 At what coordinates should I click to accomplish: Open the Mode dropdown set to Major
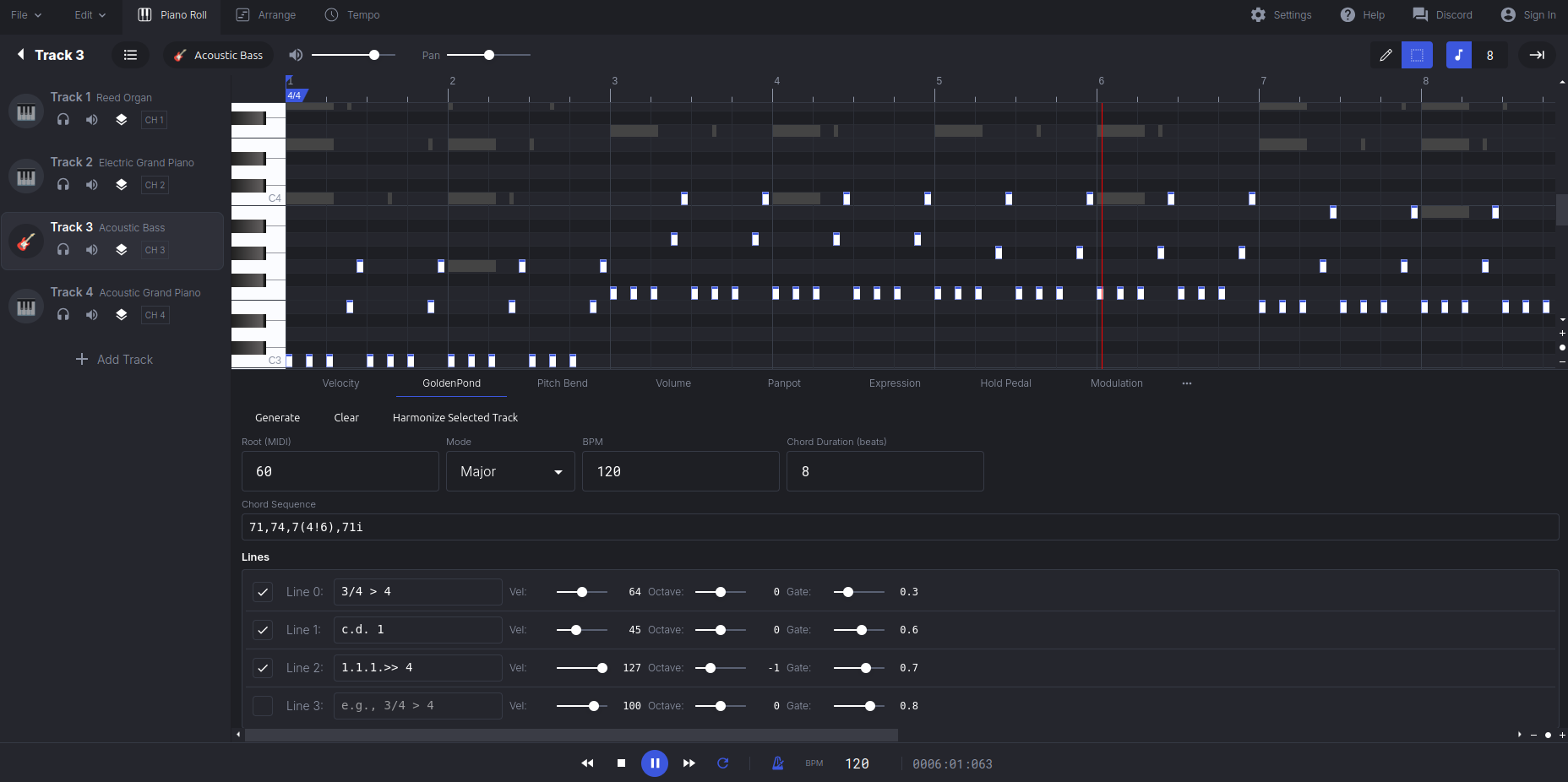click(510, 471)
